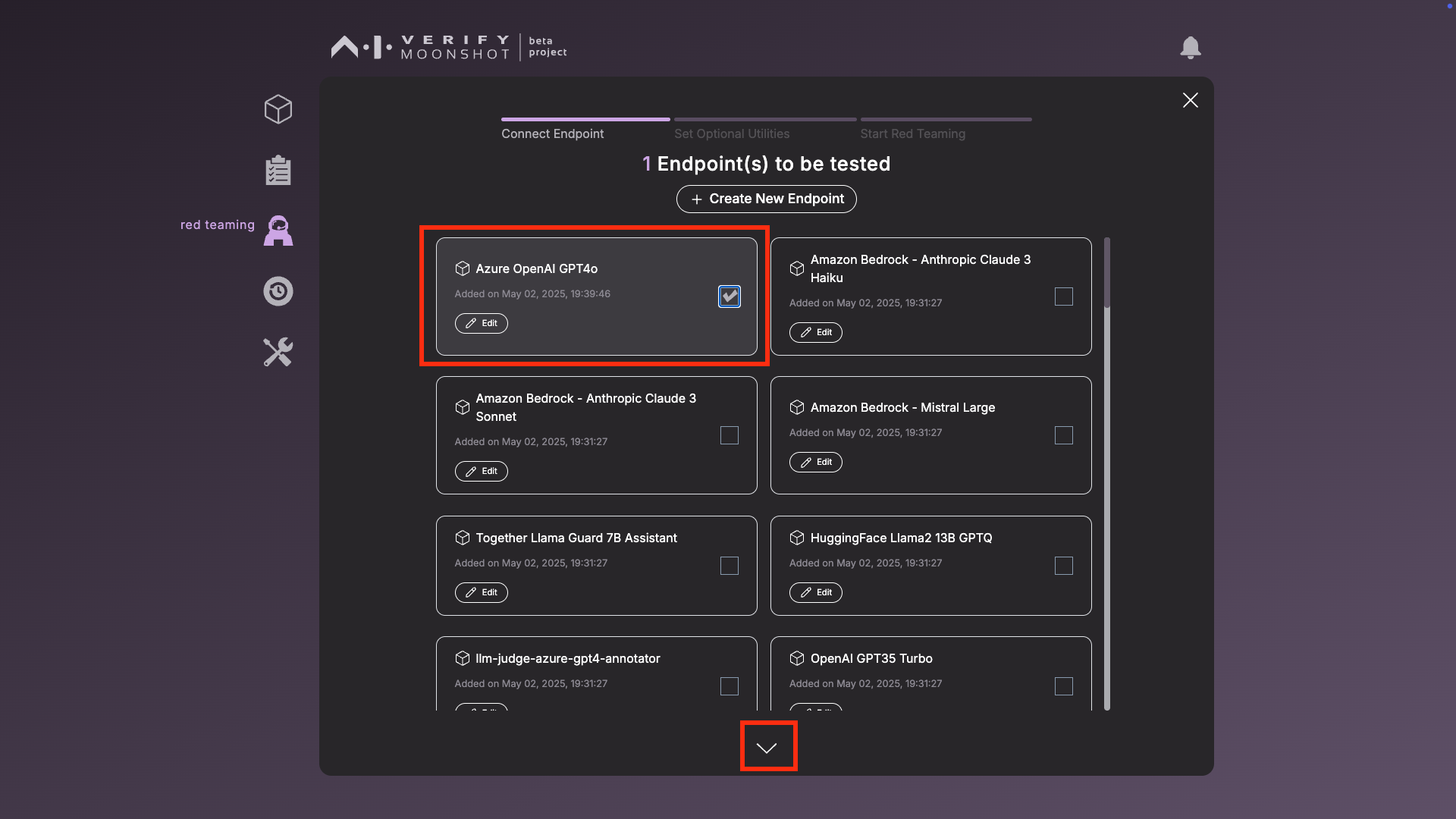Open the notifications bell icon
The image size is (1456, 819).
pos(1191,47)
